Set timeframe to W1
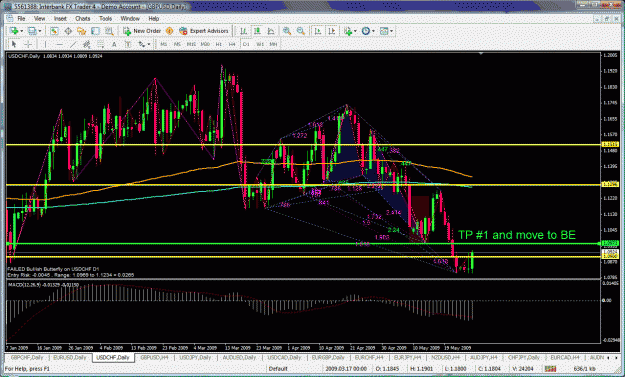 coord(260,44)
